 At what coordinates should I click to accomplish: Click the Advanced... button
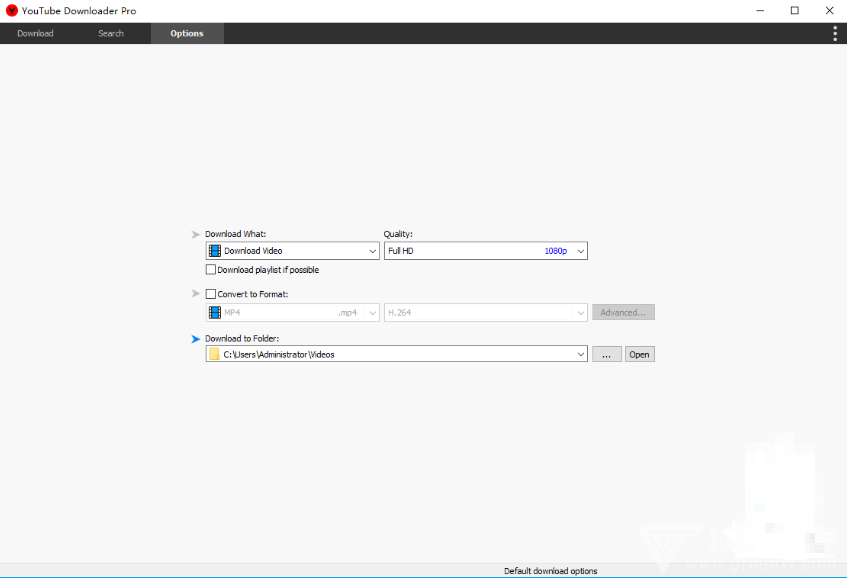click(x=623, y=313)
